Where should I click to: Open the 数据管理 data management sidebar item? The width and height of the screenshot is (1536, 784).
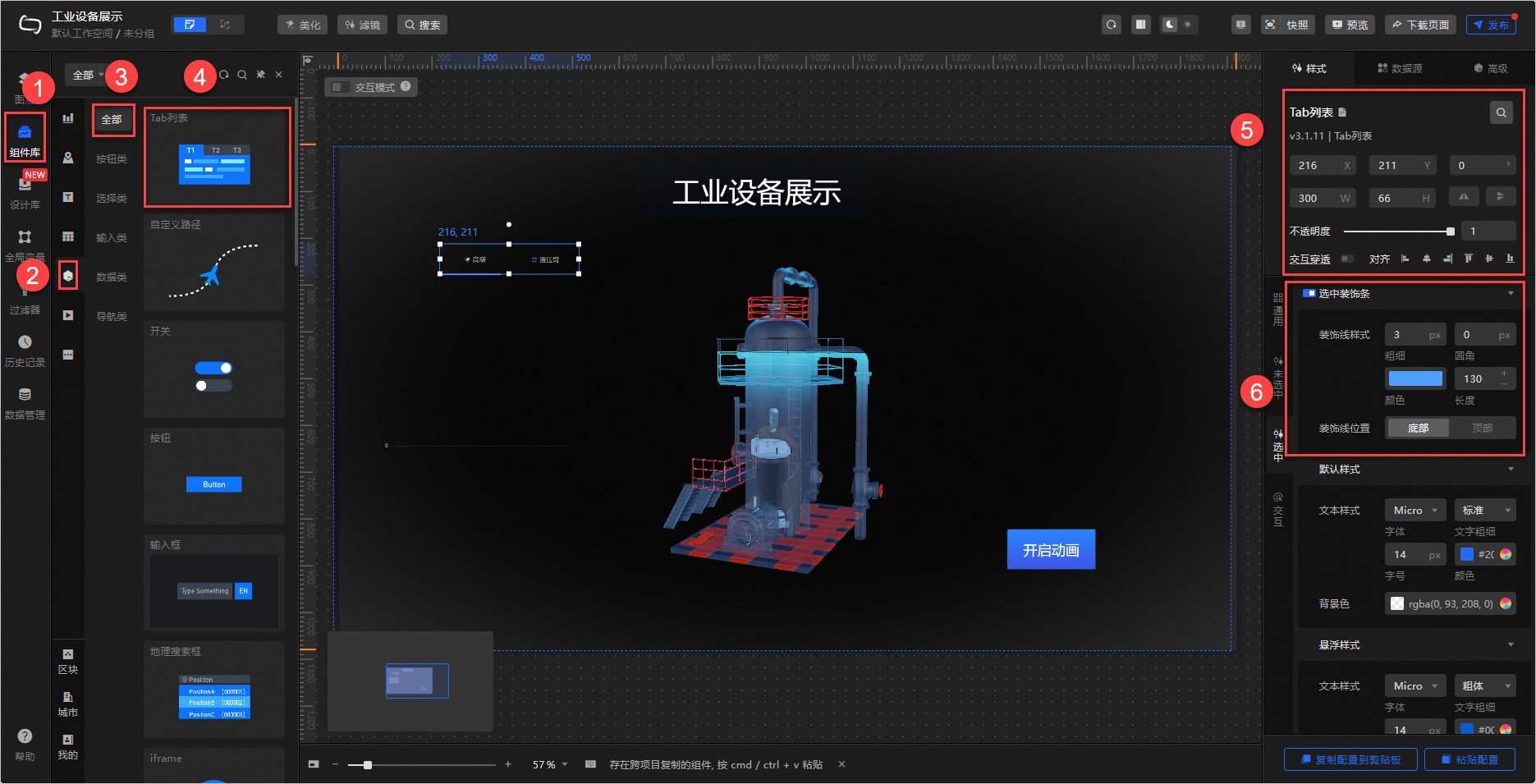[25, 403]
